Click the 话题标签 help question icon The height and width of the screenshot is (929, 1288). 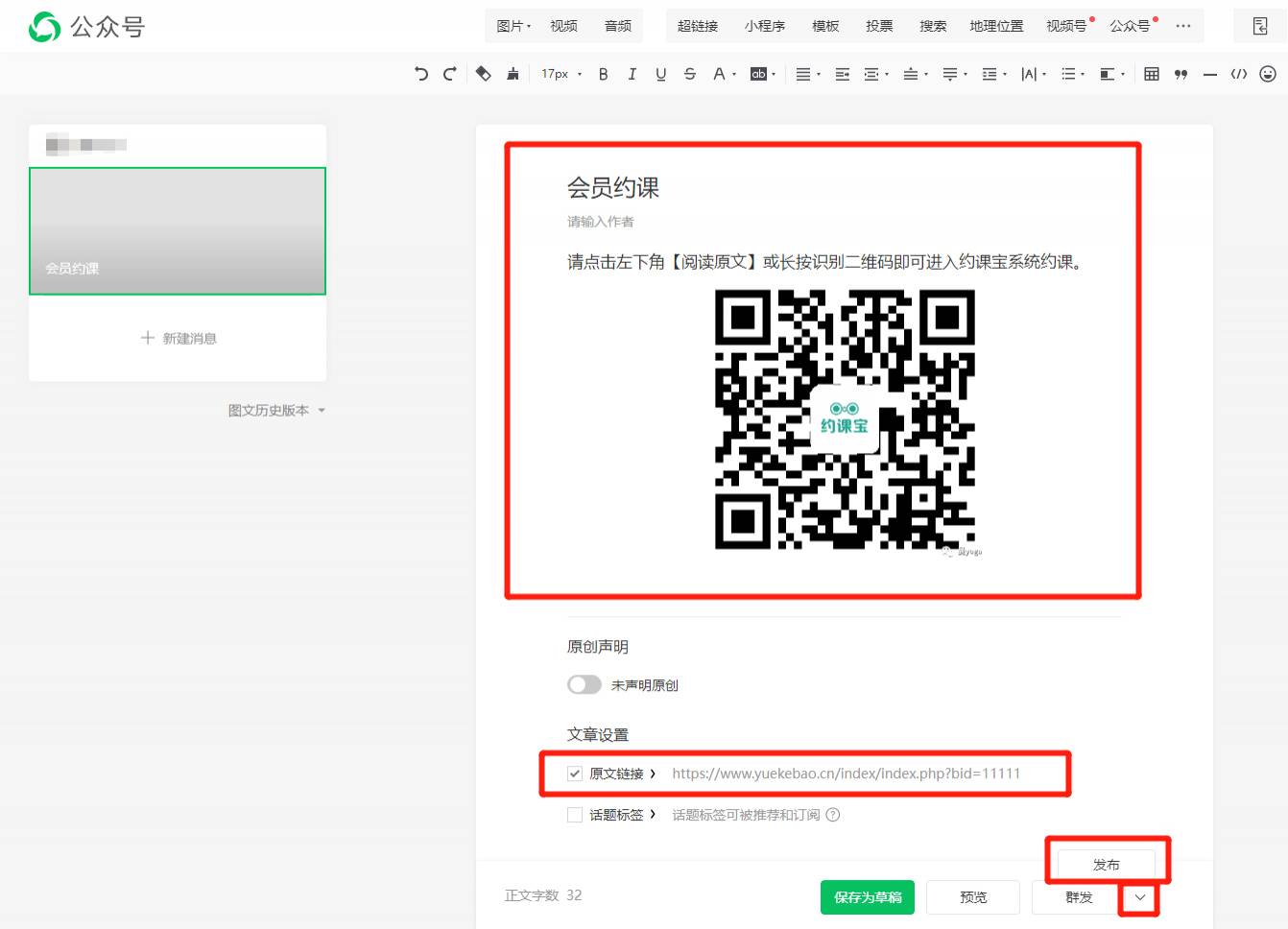pyautogui.click(x=833, y=815)
